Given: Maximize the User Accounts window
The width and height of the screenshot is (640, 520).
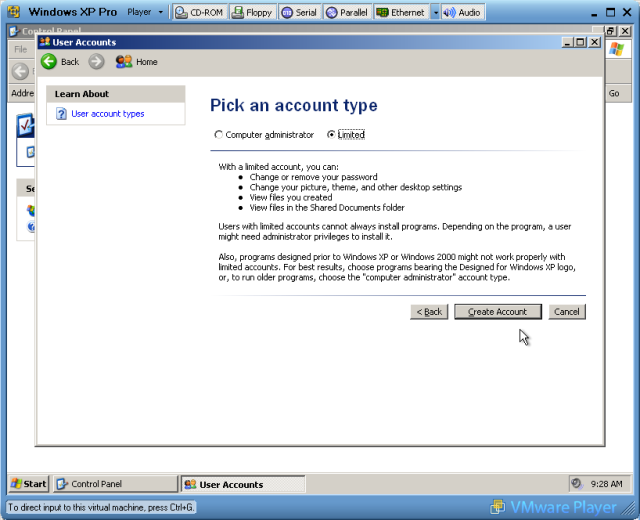Looking at the screenshot, I should click(580, 42).
